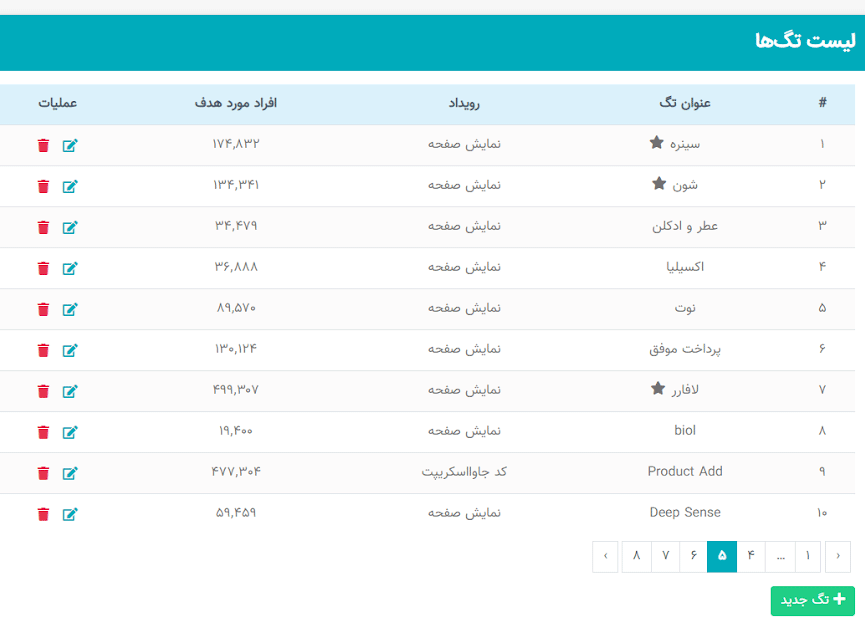Click the لیست تگ‌ها page title
Image resolution: width=865 pixels, height=623 pixels.
pos(805,41)
